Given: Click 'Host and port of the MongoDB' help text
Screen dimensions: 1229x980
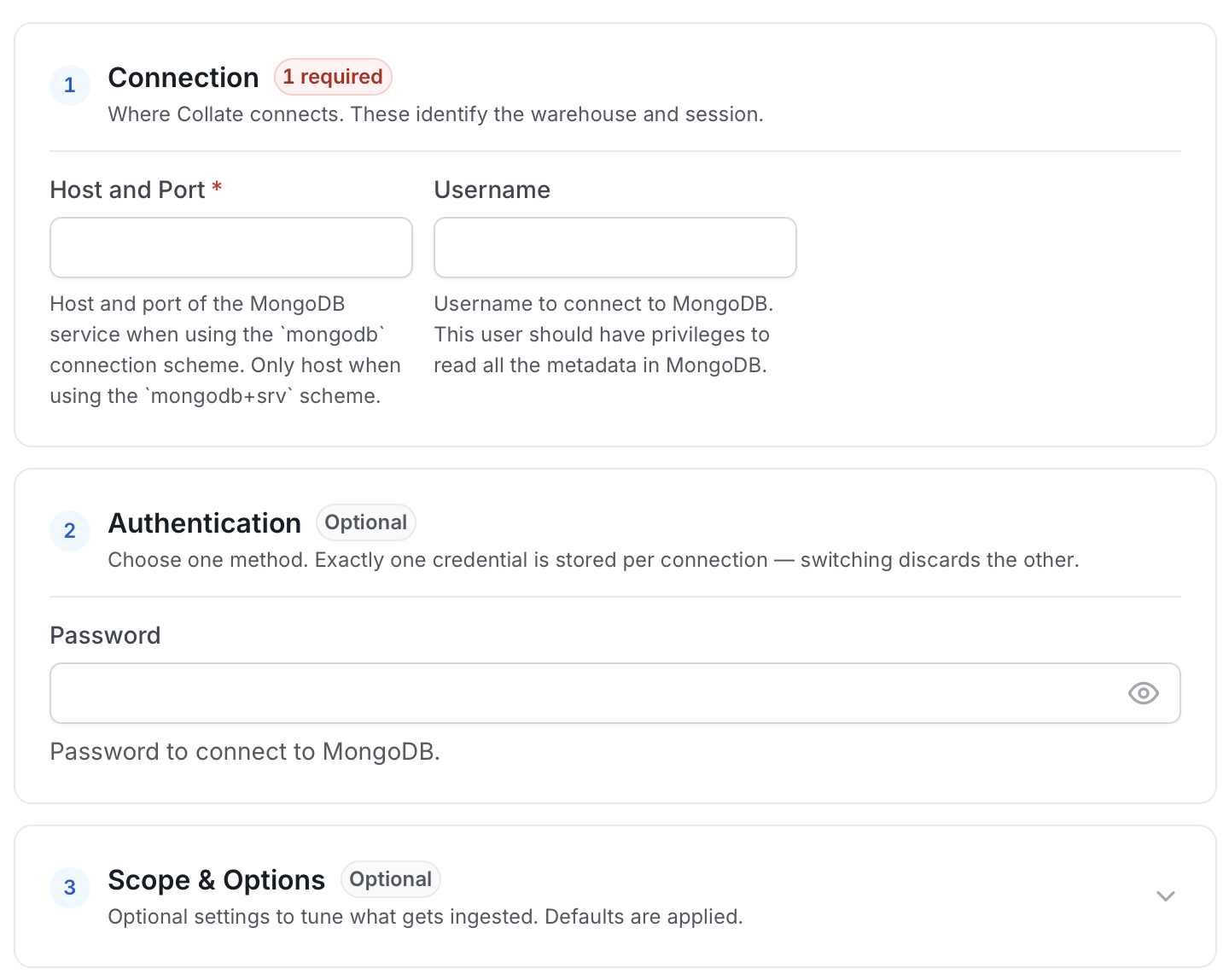Looking at the screenshot, I should click(x=225, y=350).
